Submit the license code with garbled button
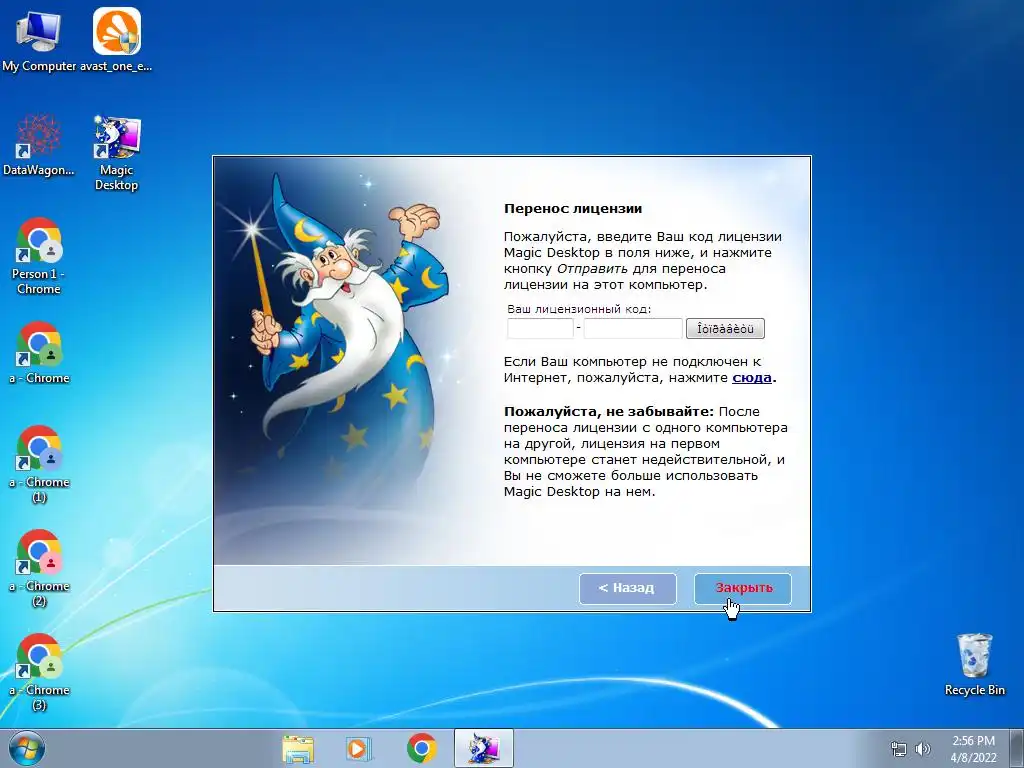The height and width of the screenshot is (768, 1024). tap(725, 328)
